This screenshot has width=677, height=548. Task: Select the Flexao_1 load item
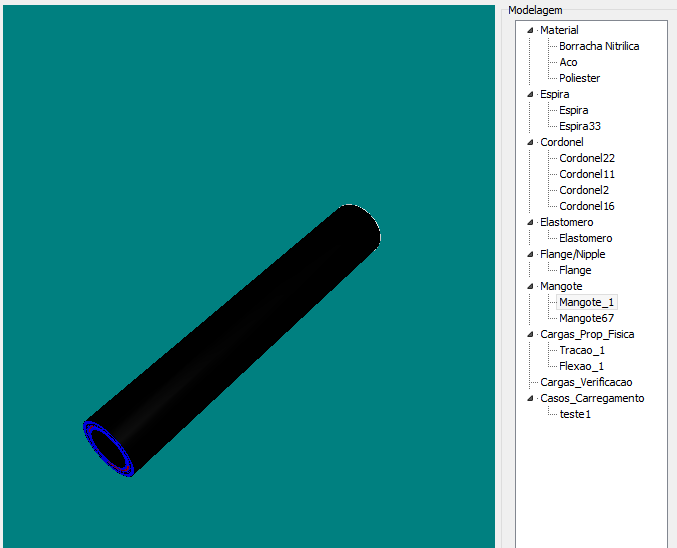coord(581,366)
